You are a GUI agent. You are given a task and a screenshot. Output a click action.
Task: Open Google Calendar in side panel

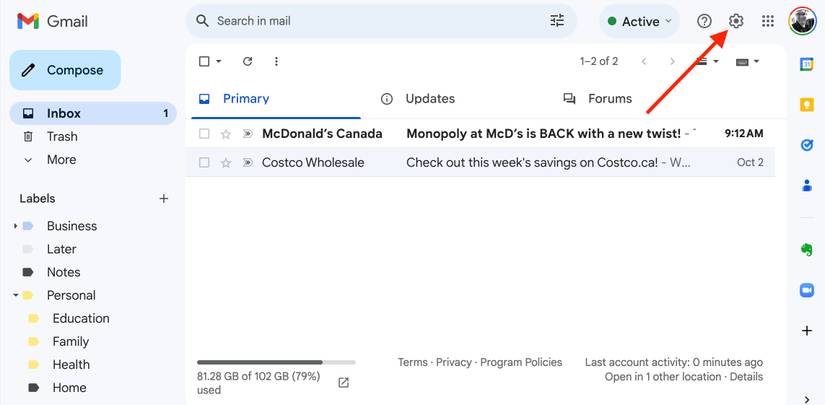click(x=806, y=64)
